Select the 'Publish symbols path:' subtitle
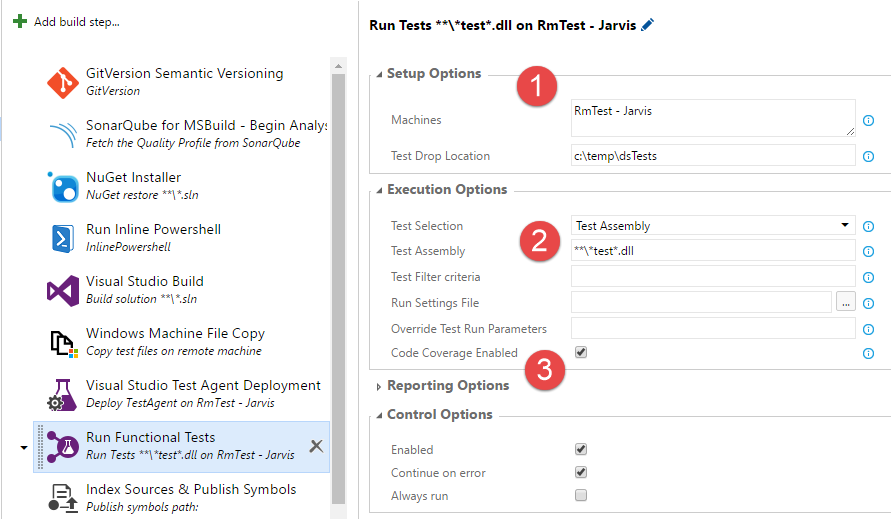This screenshot has height=519, width=891. coord(142,506)
